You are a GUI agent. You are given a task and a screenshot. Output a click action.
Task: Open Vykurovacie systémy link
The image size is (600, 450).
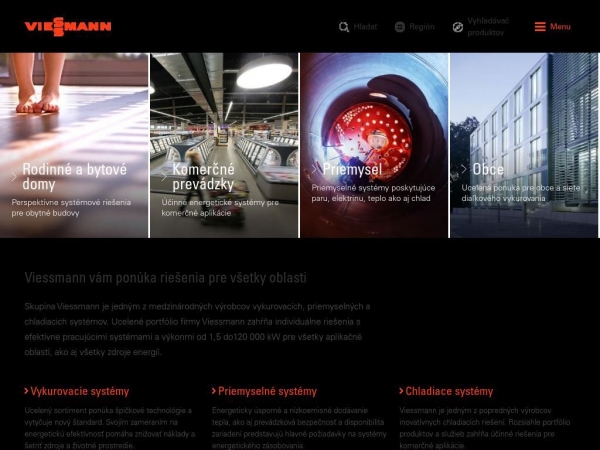tap(80, 391)
